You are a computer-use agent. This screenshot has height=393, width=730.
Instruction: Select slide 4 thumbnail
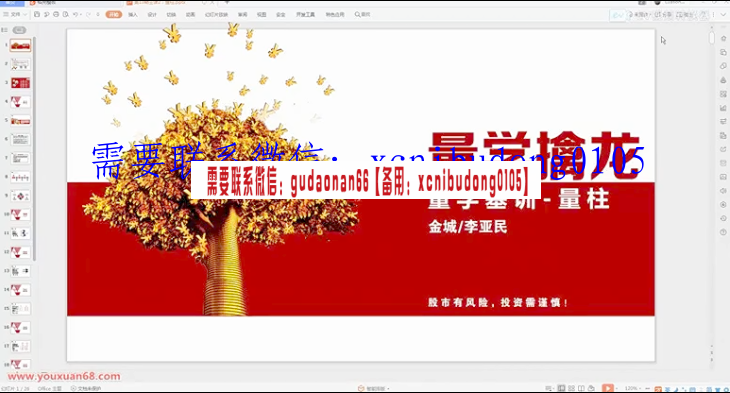pos(20,102)
